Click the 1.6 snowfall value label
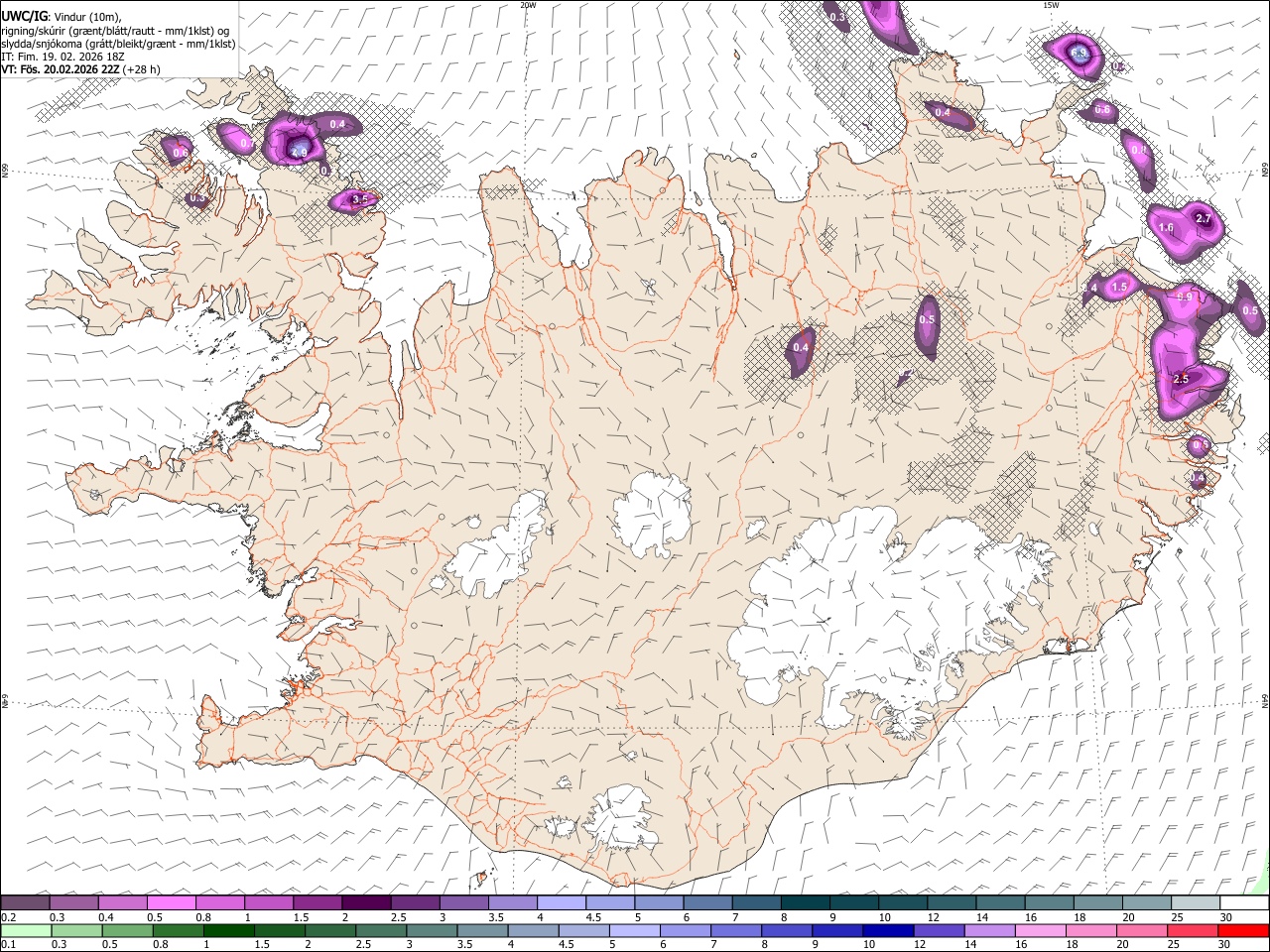 point(1166,227)
